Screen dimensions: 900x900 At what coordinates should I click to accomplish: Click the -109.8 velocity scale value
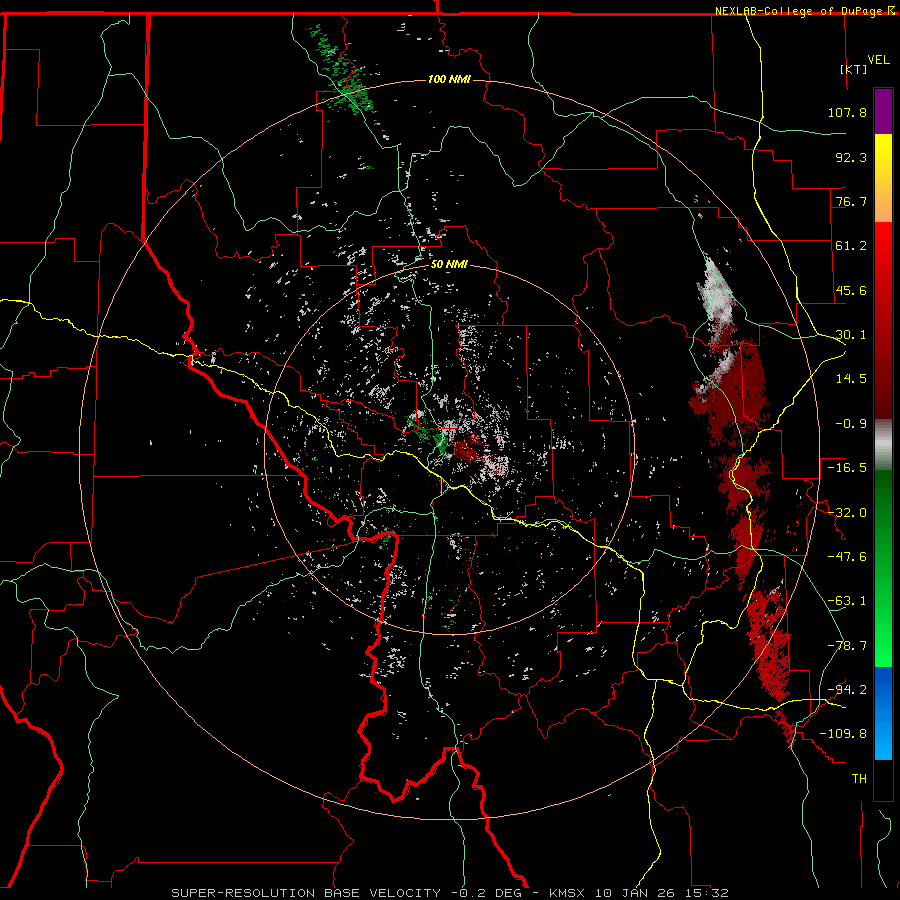coord(843,734)
